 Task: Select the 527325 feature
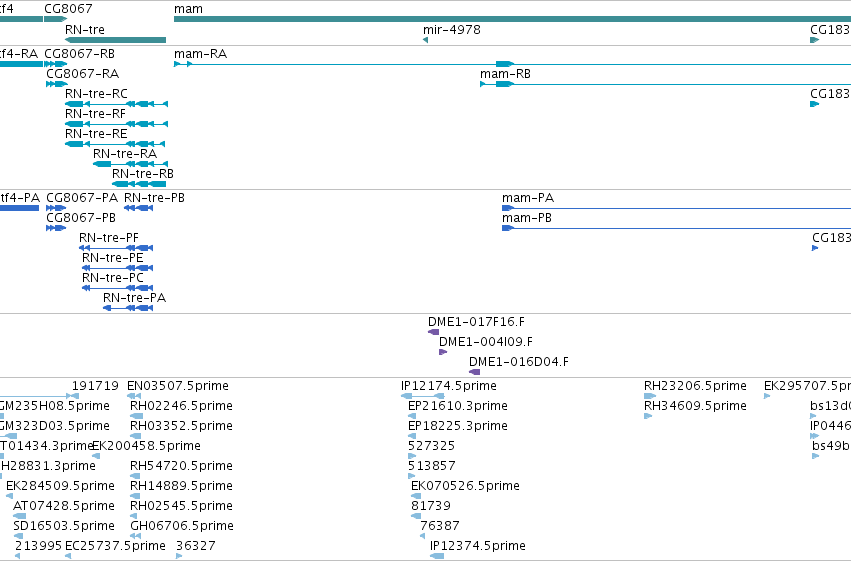click(412, 456)
